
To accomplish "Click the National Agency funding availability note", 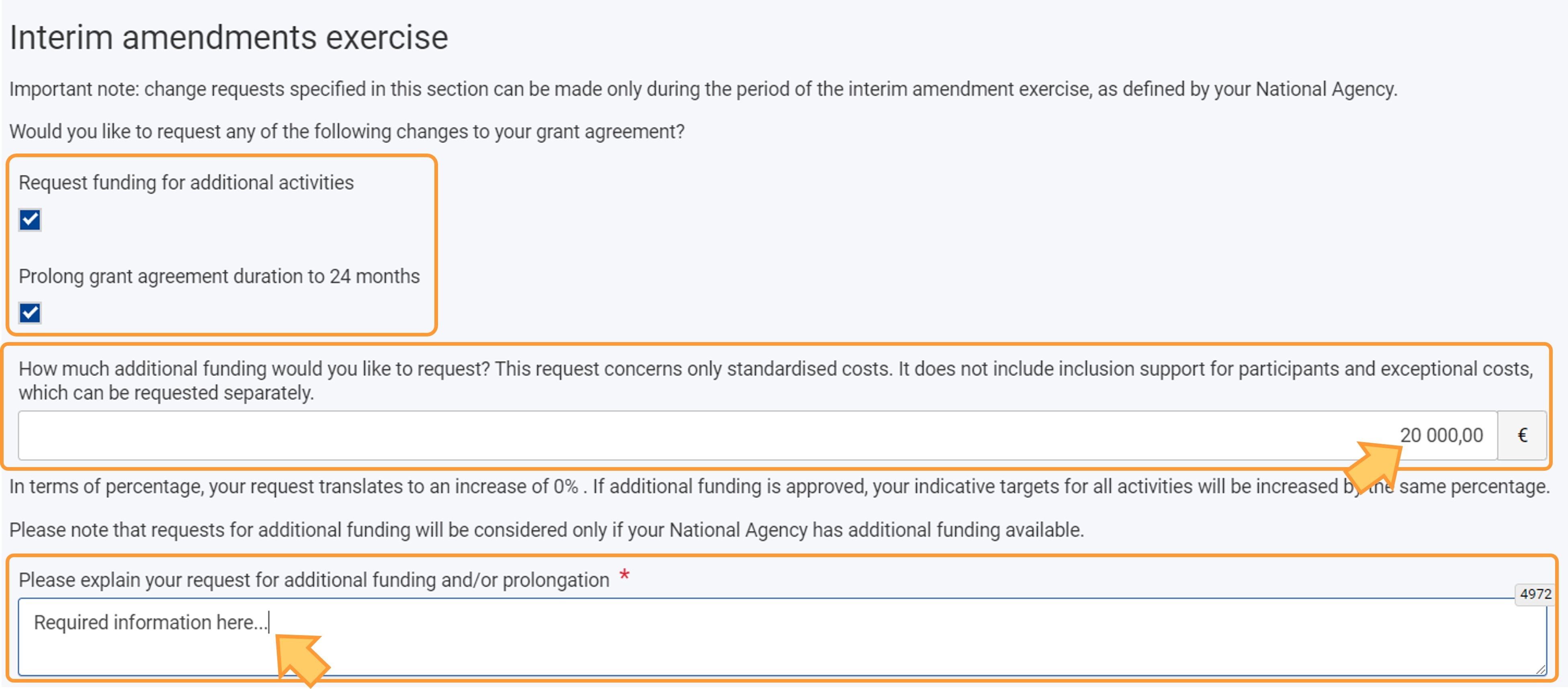I will [x=546, y=530].
